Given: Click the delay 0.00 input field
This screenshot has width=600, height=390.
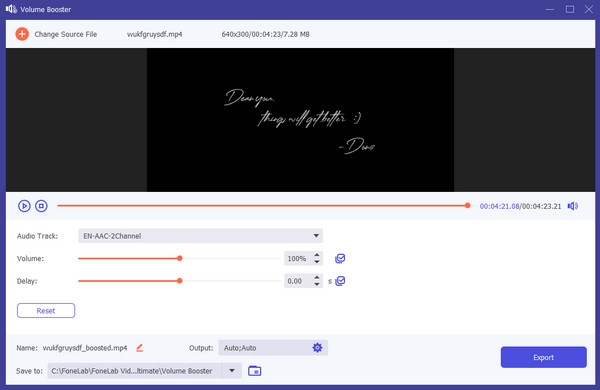Looking at the screenshot, I should (x=298, y=281).
